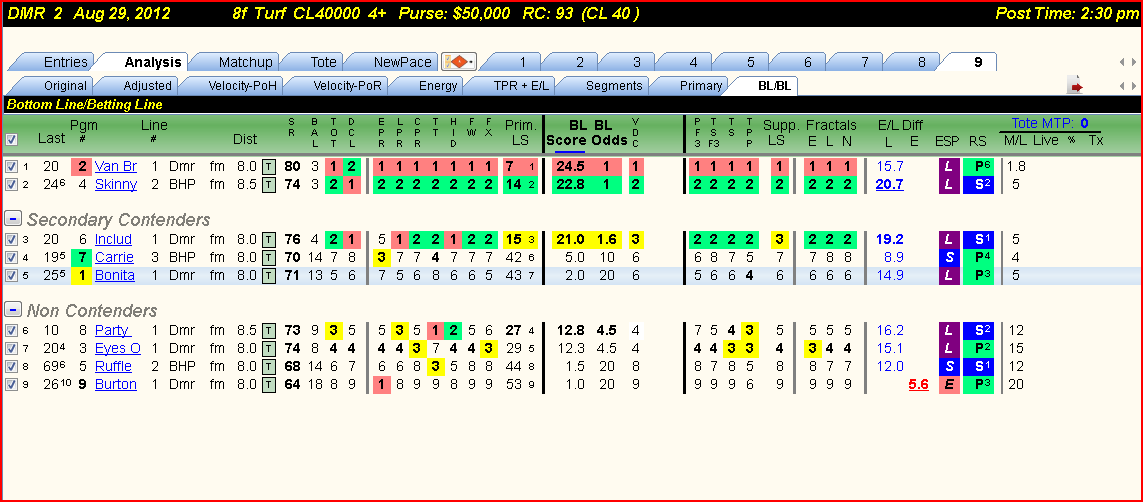Switch to the Entries tab

click(x=65, y=62)
